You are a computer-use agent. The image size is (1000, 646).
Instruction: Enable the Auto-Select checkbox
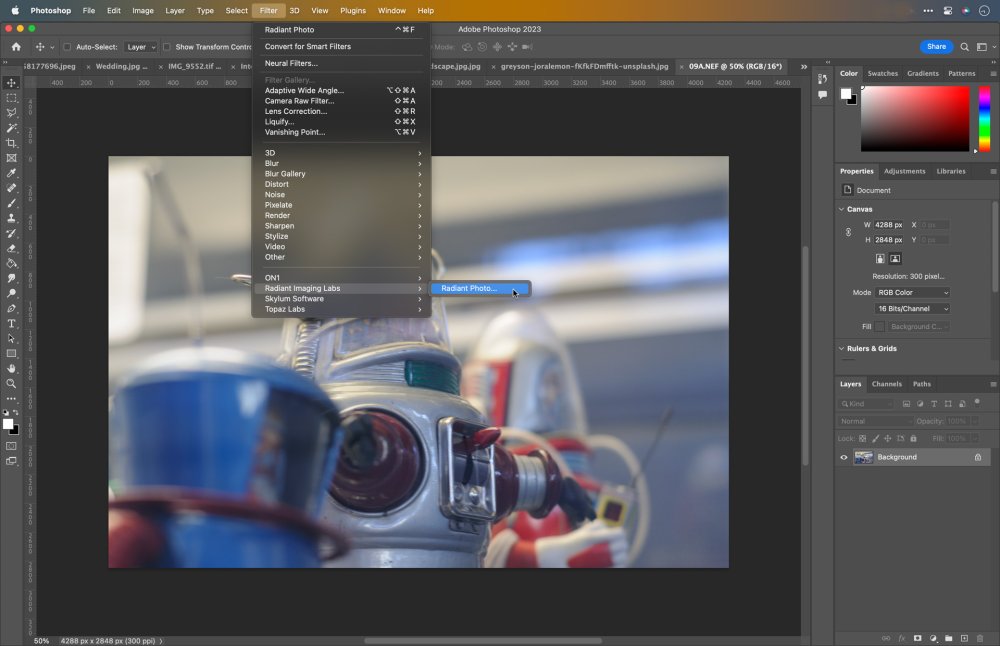coord(67,47)
